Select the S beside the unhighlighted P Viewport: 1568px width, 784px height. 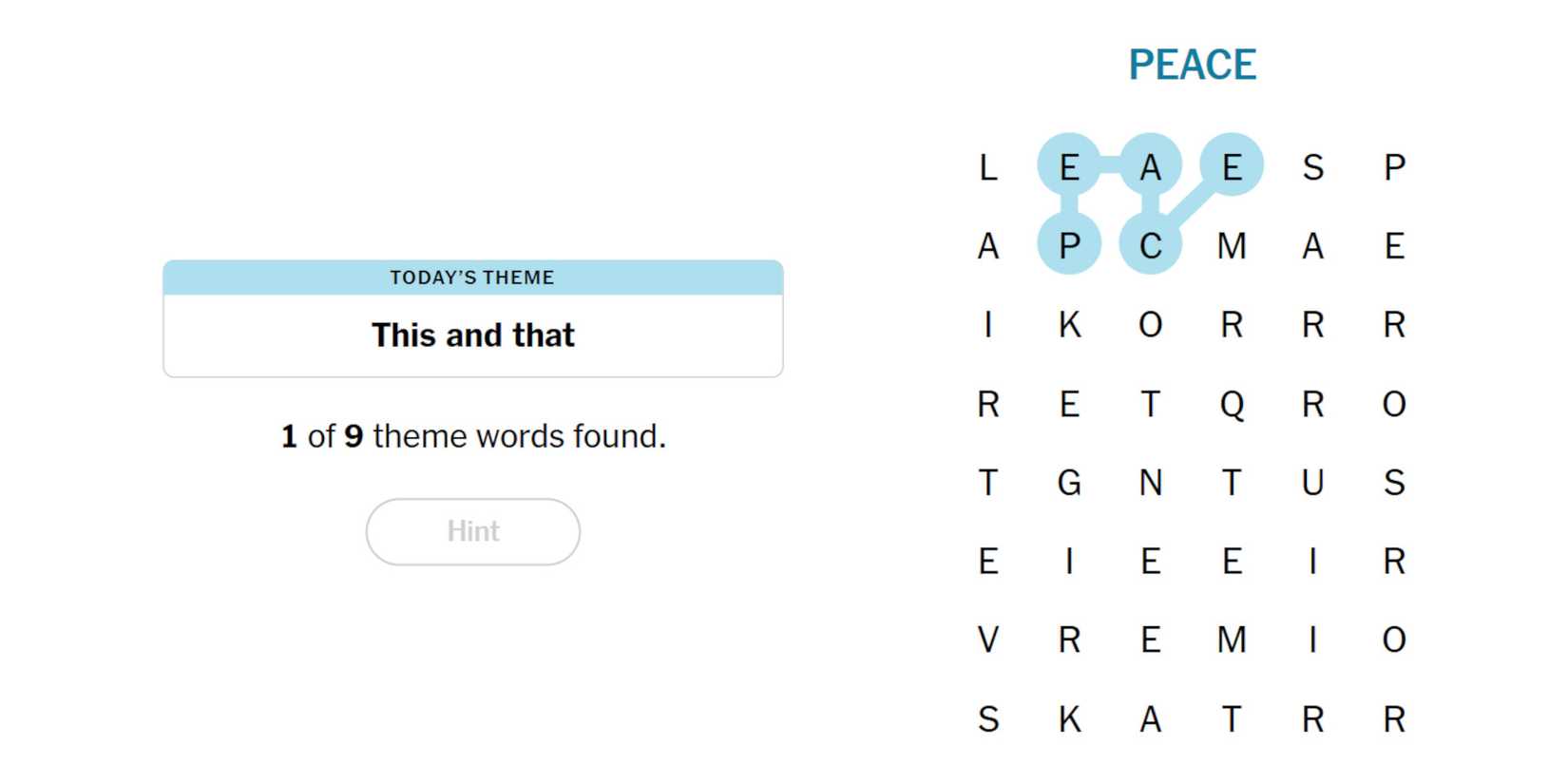[1312, 167]
